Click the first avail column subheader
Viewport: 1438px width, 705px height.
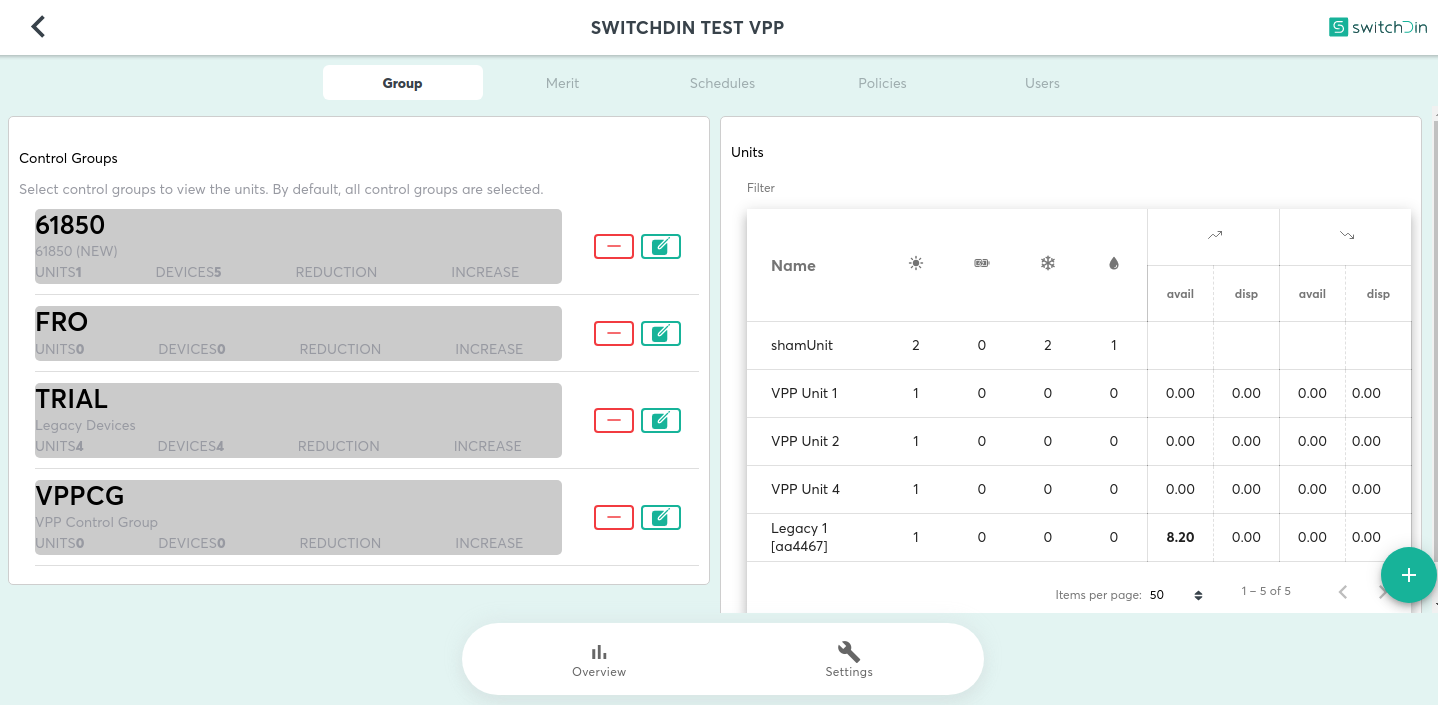(x=1180, y=294)
